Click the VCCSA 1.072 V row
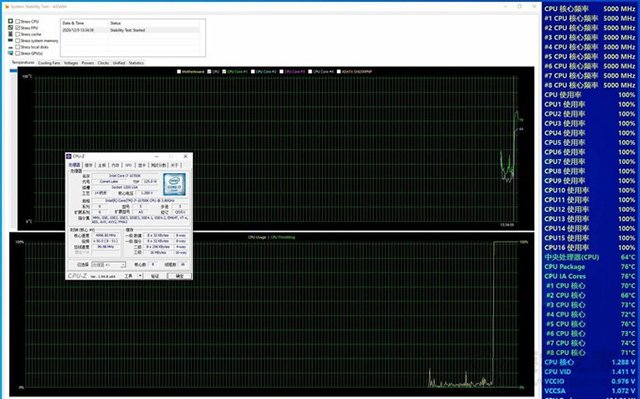The image size is (640, 399). coord(590,391)
